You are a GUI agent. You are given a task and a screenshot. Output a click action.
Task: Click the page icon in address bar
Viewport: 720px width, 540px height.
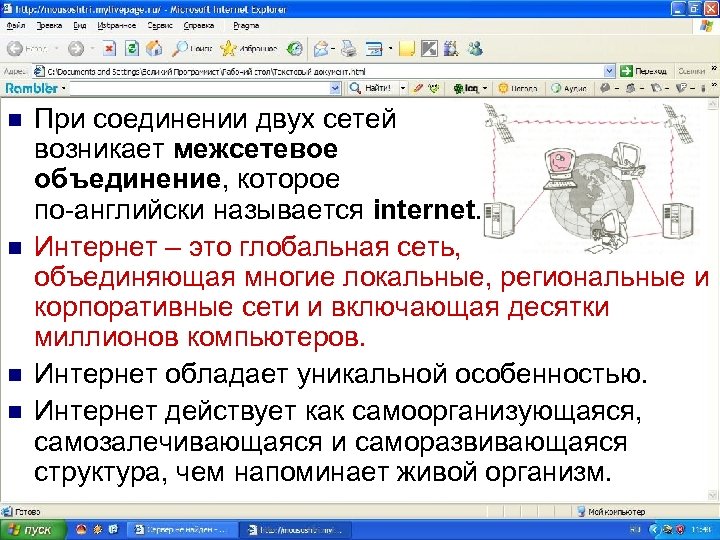coord(39,71)
